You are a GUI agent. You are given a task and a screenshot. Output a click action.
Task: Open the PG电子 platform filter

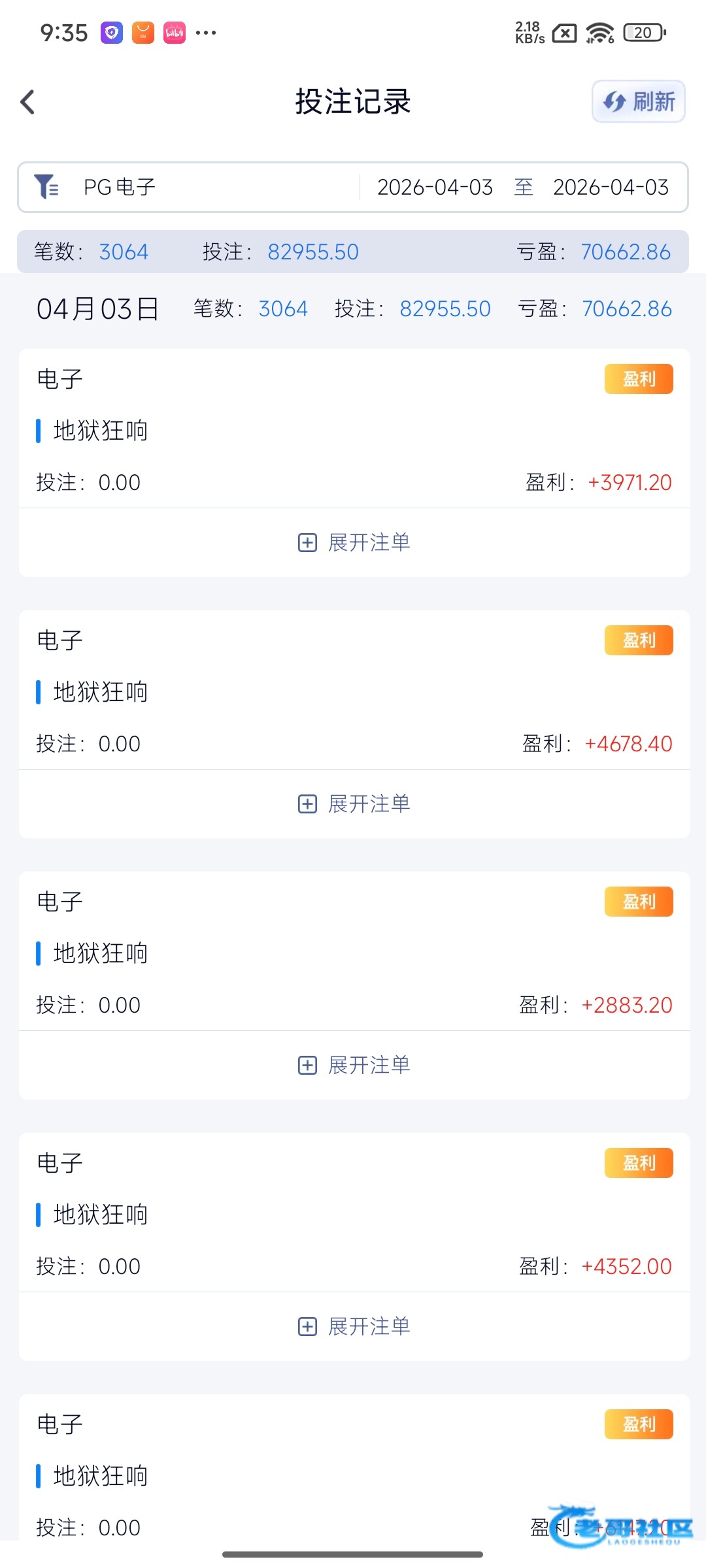pyautogui.click(x=120, y=188)
